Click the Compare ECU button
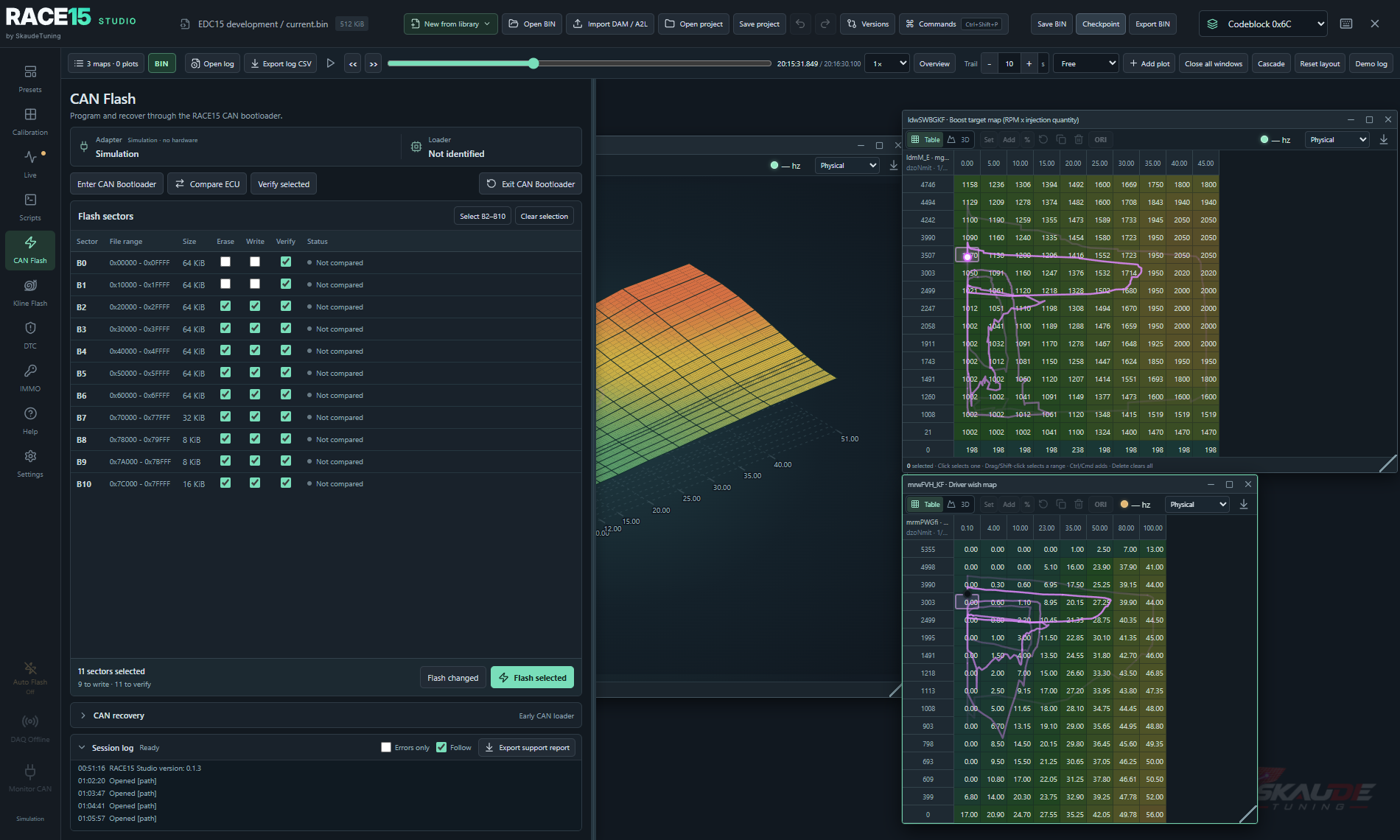The width and height of the screenshot is (1400, 840). (207, 183)
